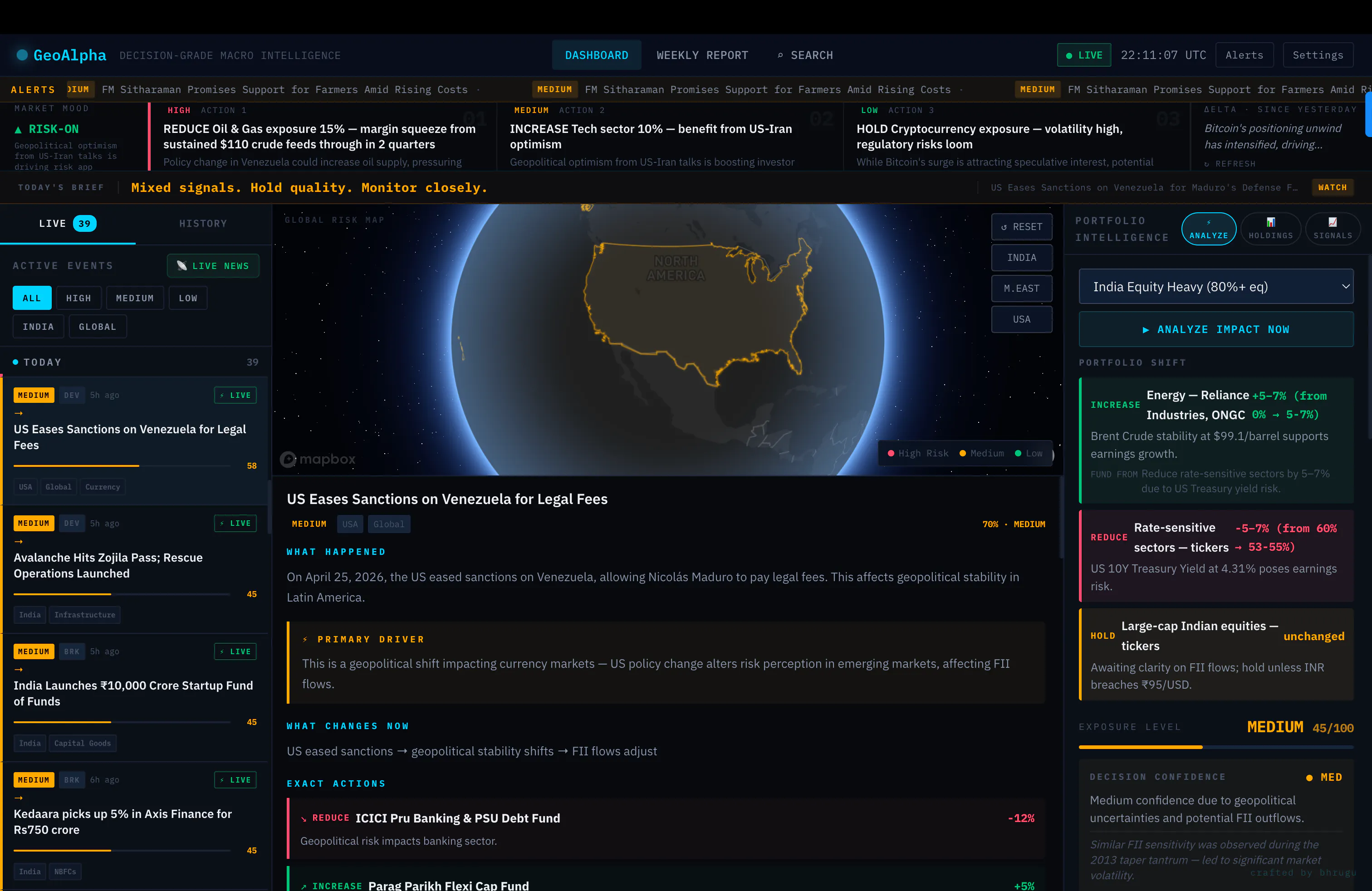Screen dimensions: 1372x891
Task: Click the orange Medium legend dot
Action: point(963,454)
